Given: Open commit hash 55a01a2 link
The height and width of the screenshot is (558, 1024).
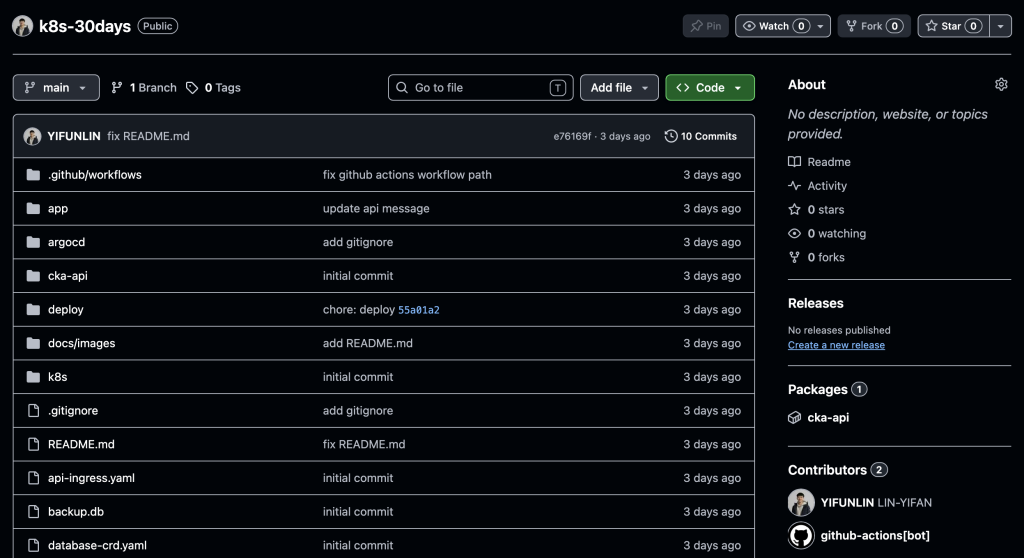Looking at the screenshot, I should [419, 310].
